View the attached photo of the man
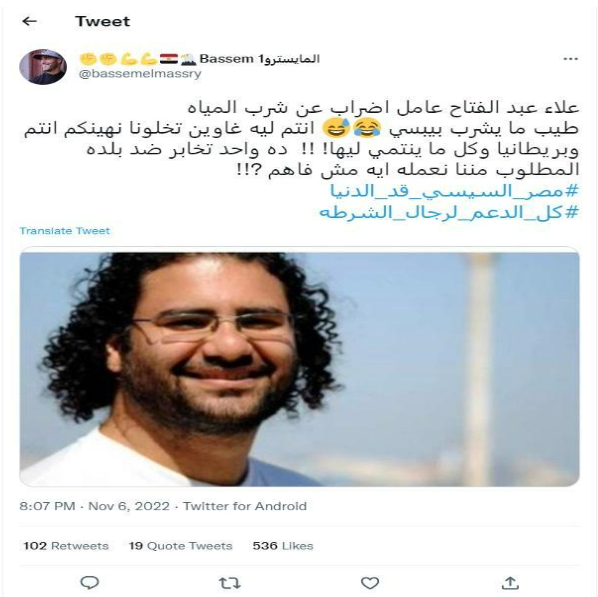Viewport: 598px width, 597px height. coord(299,367)
